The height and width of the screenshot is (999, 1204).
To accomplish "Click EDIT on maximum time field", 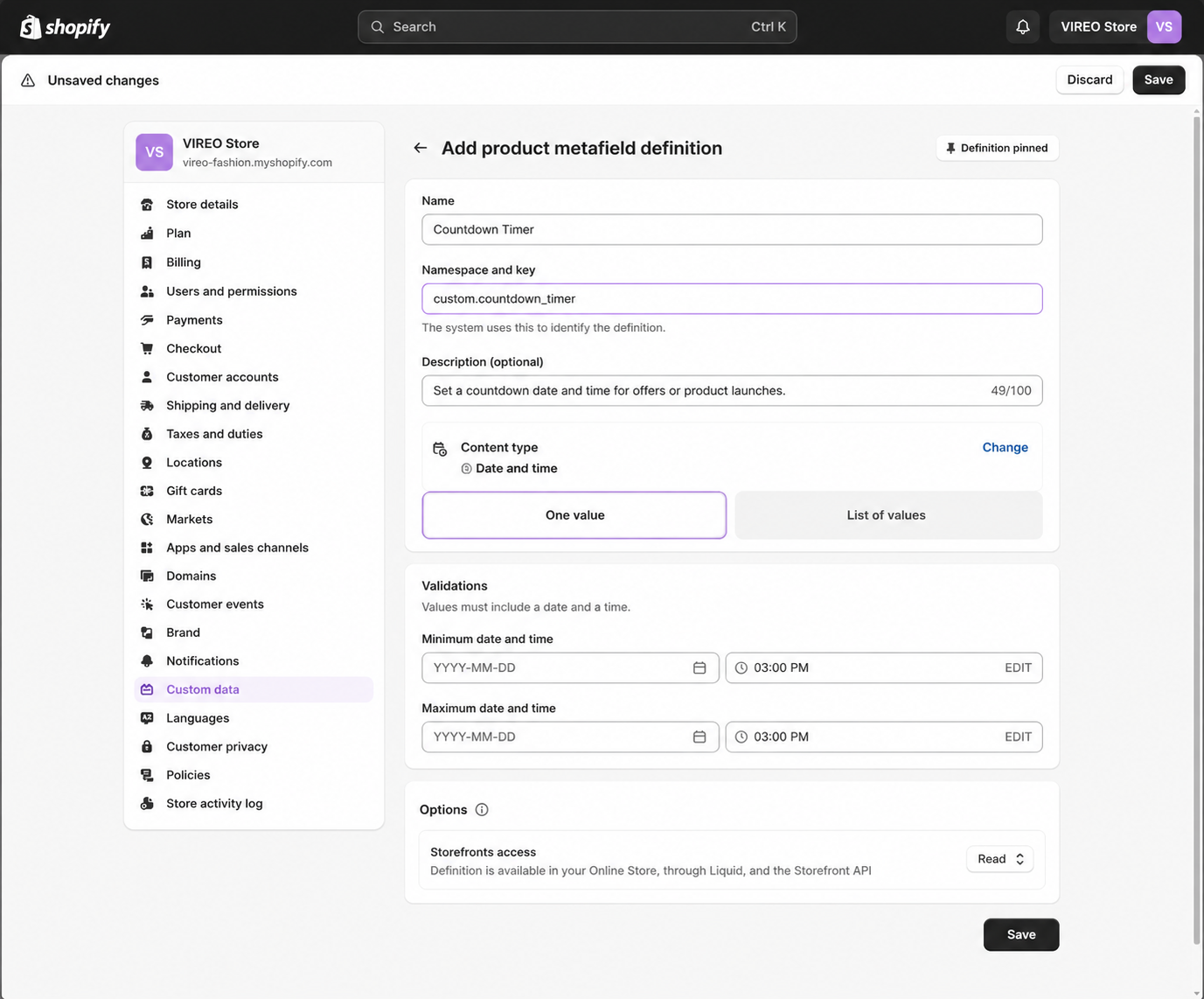I will pyautogui.click(x=1018, y=737).
